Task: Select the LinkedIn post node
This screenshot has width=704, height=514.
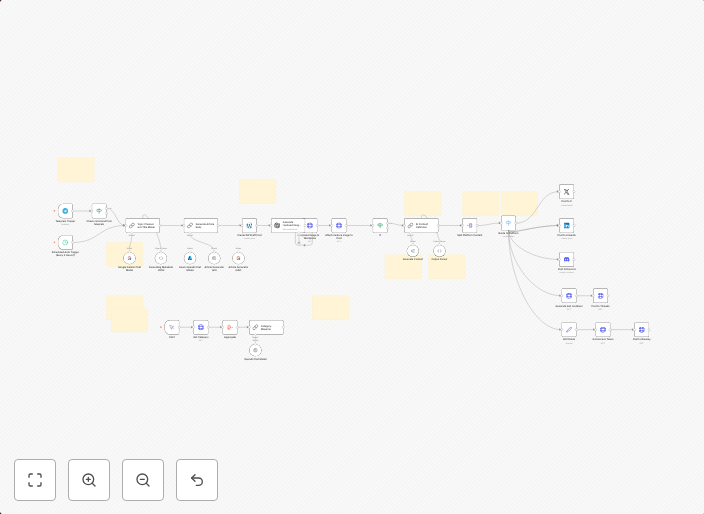Action: [566, 226]
